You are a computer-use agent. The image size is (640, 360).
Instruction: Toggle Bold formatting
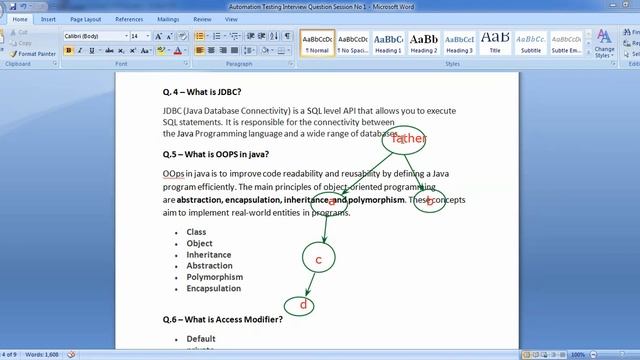pyautogui.click(x=69, y=51)
